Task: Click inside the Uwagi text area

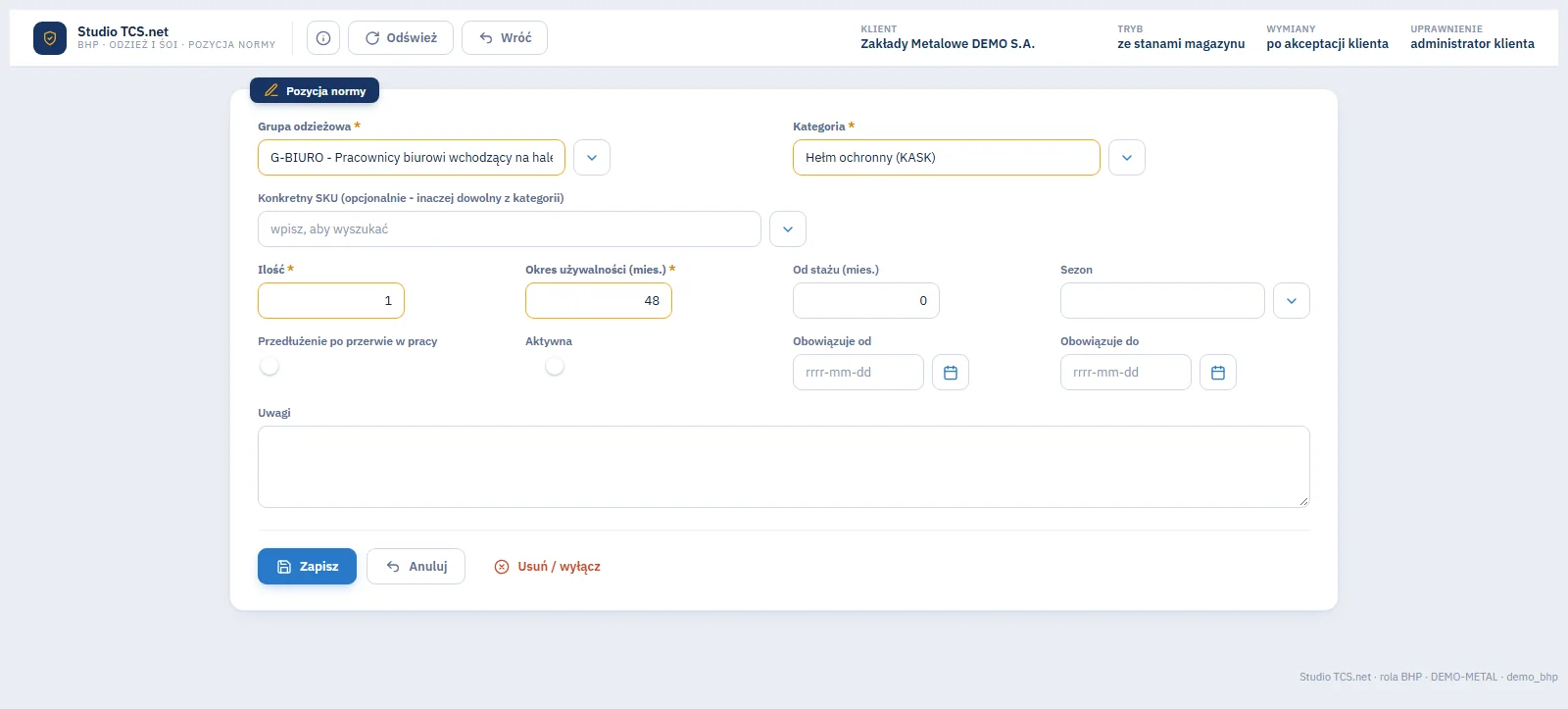Action: tap(784, 467)
